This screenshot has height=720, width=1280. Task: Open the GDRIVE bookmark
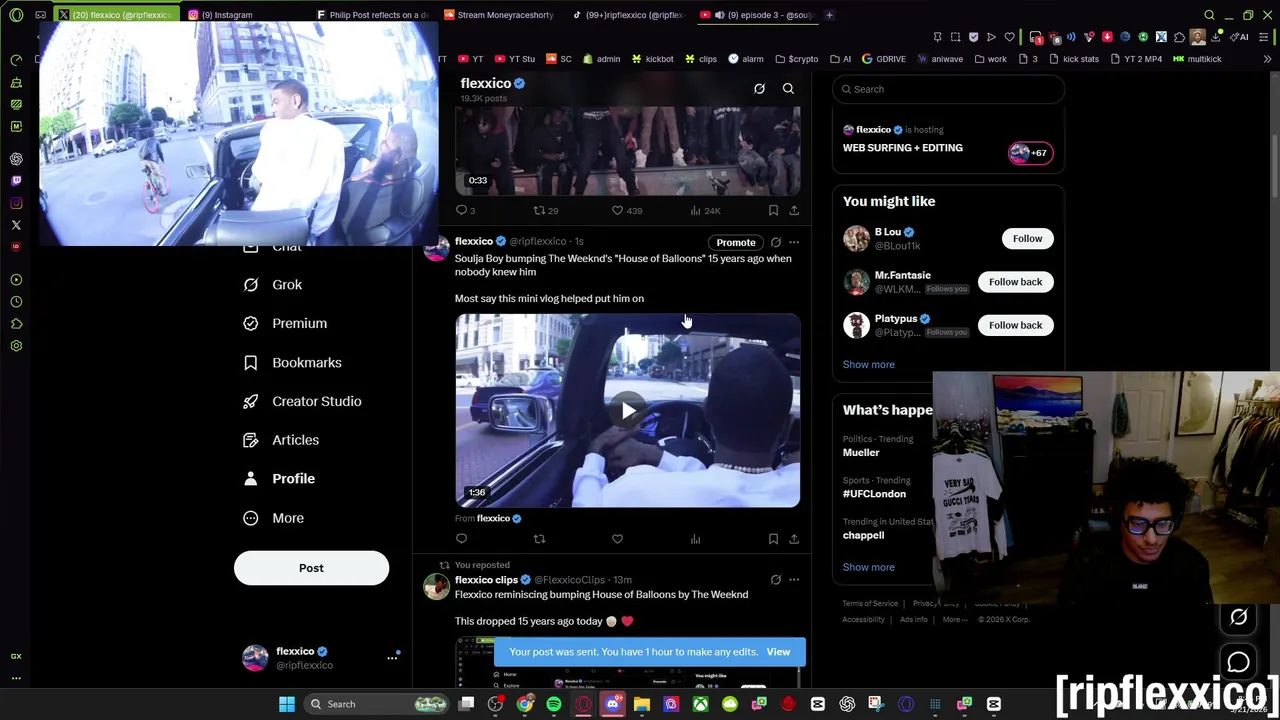pyautogui.click(x=884, y=59)
